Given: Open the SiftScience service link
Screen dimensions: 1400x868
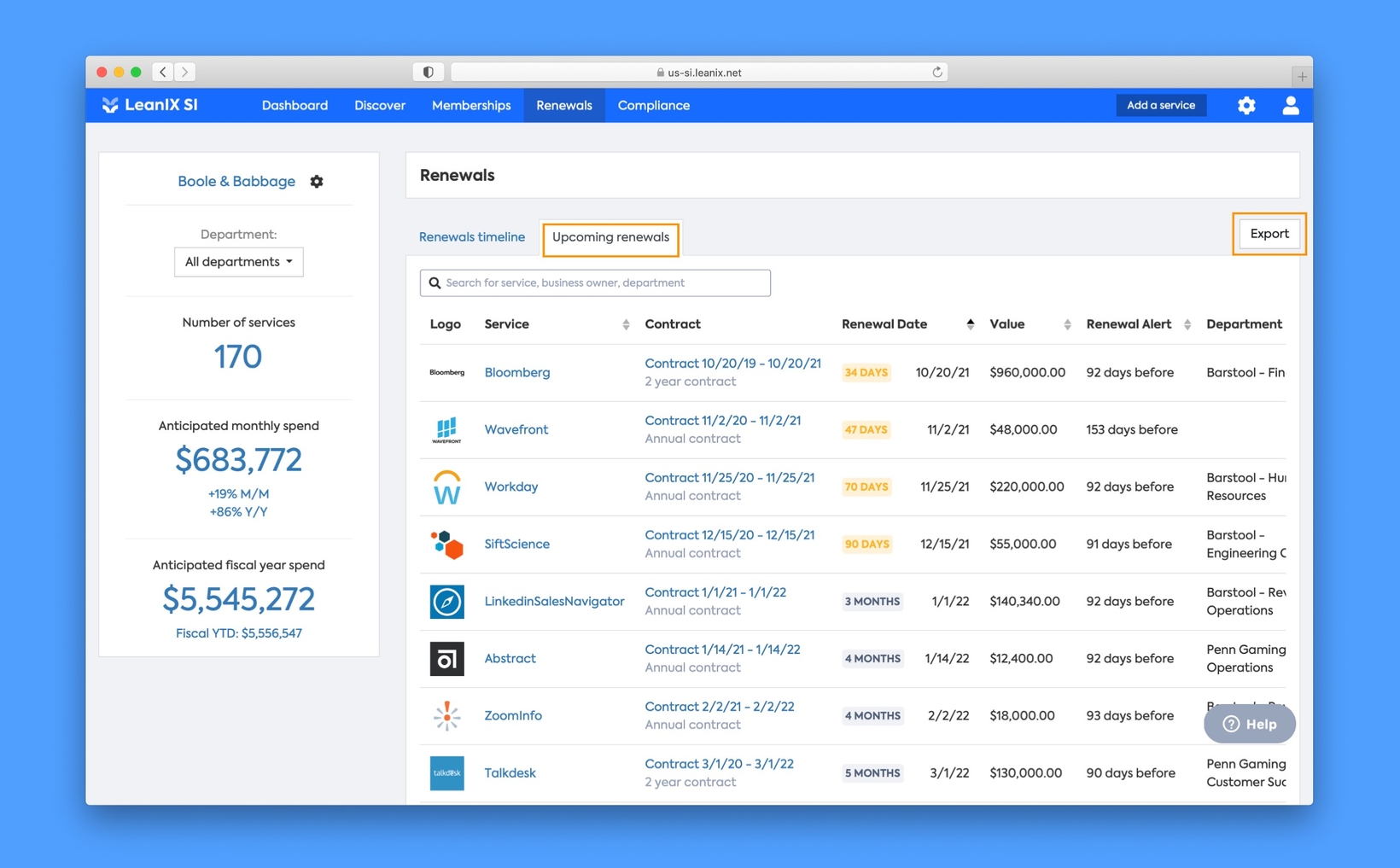Looking at the screenshot, I should coord(517,544).
